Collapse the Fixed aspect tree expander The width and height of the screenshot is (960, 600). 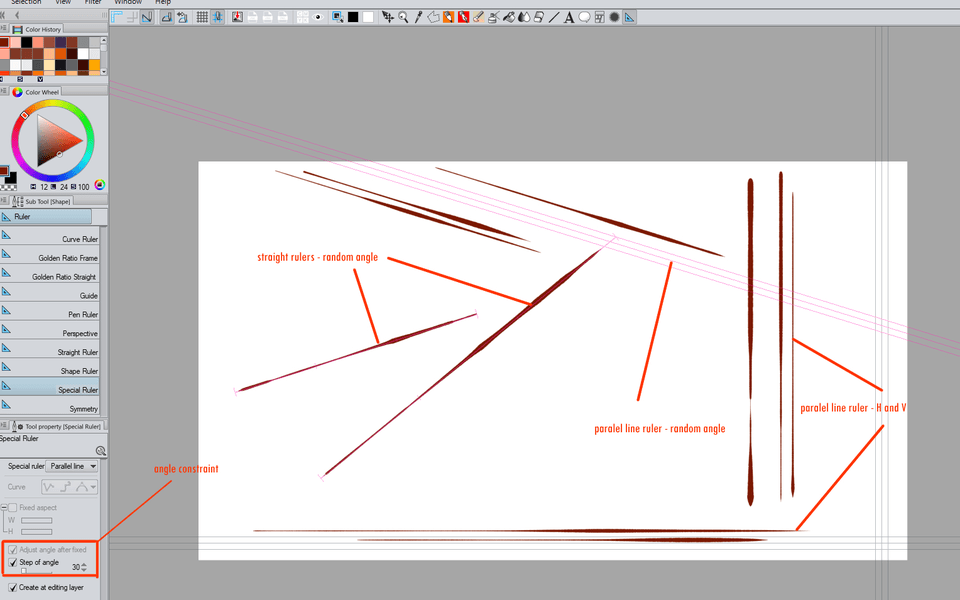(4, 508)
